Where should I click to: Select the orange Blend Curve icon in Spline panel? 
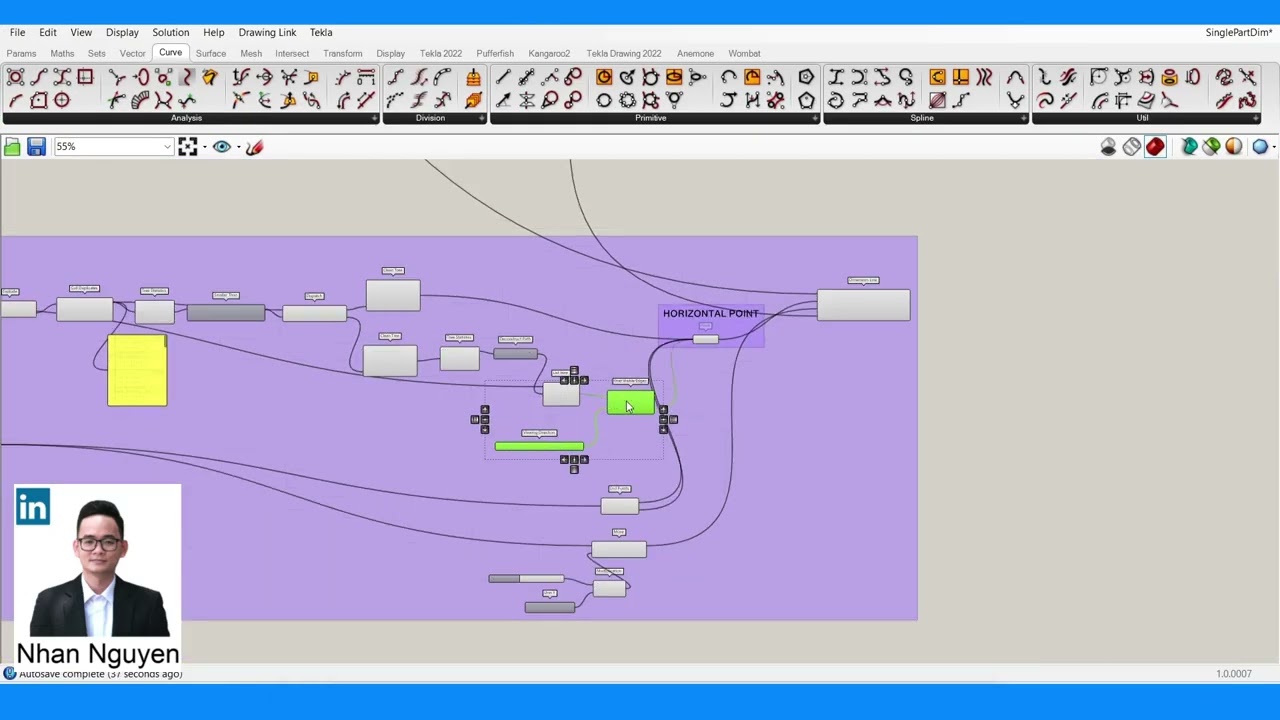click(937, 77)
